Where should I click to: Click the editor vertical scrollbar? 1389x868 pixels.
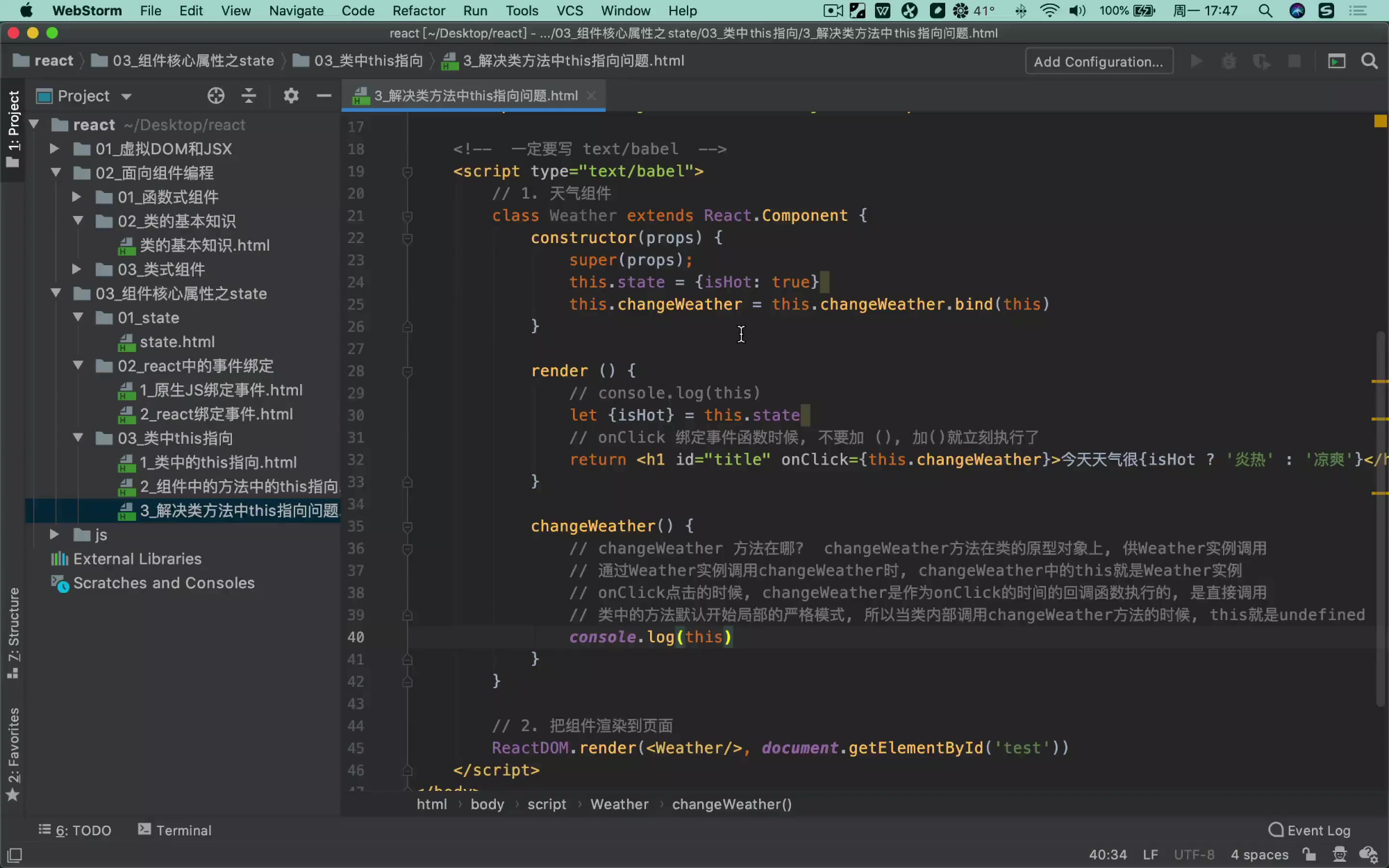tap(1381, 519)
